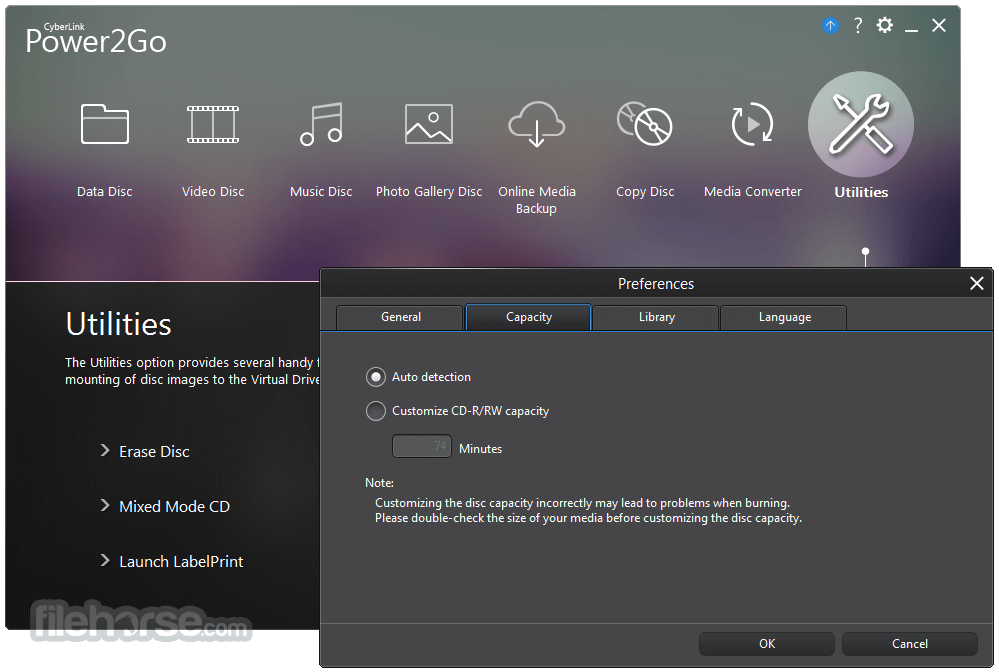Click the Online Media Backup label
999x672 pixels.
[x=536, y=200]
